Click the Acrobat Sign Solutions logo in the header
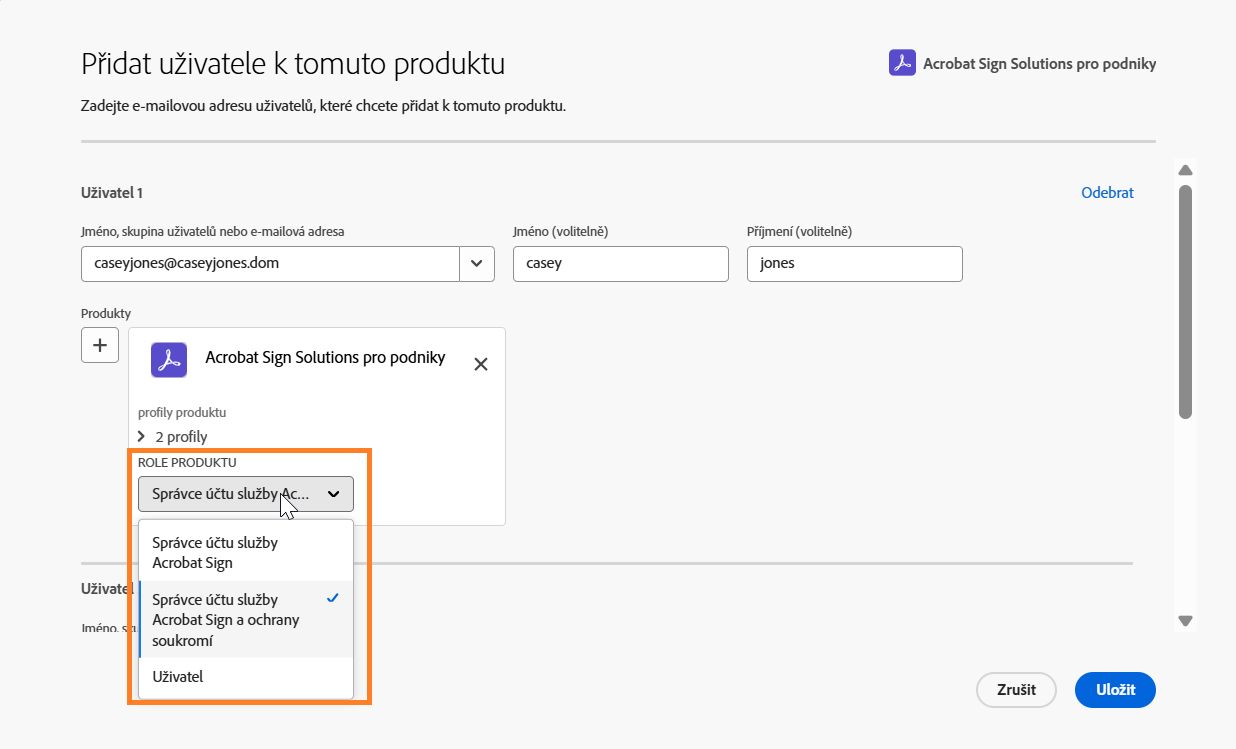This screenshot has width=1236, height=749. point(901,62)
